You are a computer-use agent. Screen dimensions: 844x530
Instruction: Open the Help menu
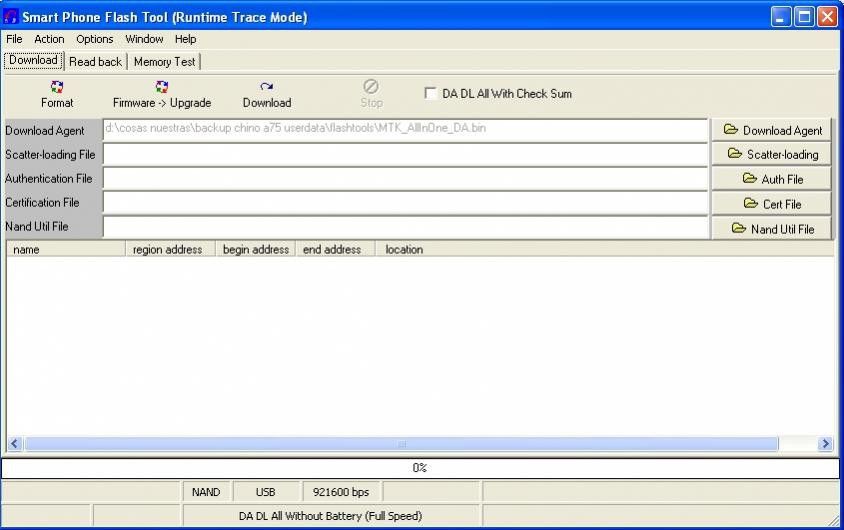185,39
